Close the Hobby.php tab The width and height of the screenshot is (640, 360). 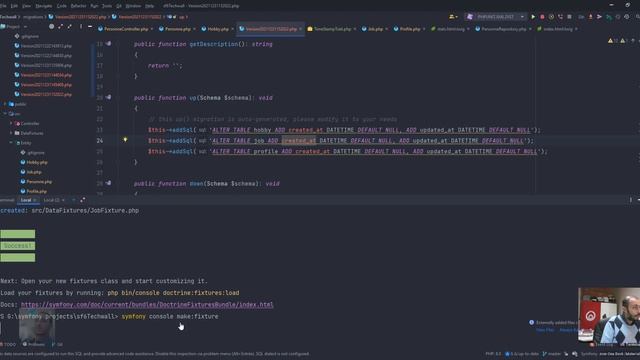pyautogui.click(x=232, y=29)
